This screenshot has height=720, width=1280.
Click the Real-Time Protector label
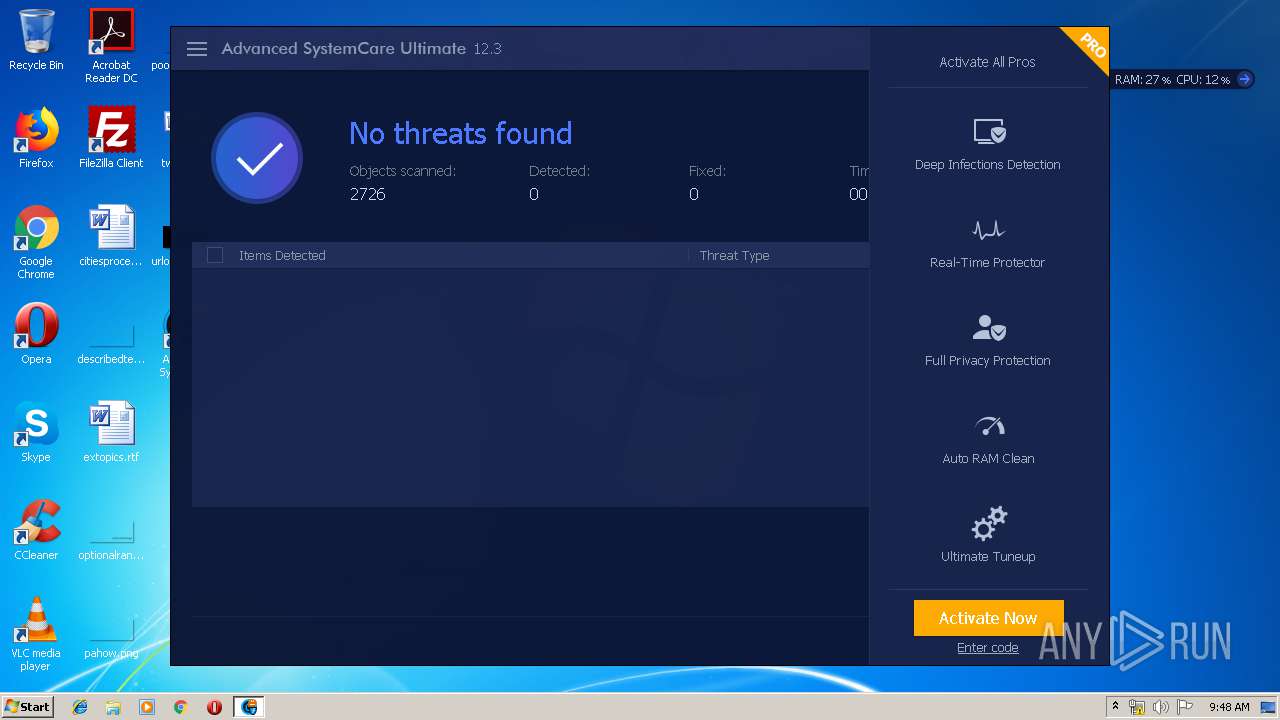[x=987, y=263]
